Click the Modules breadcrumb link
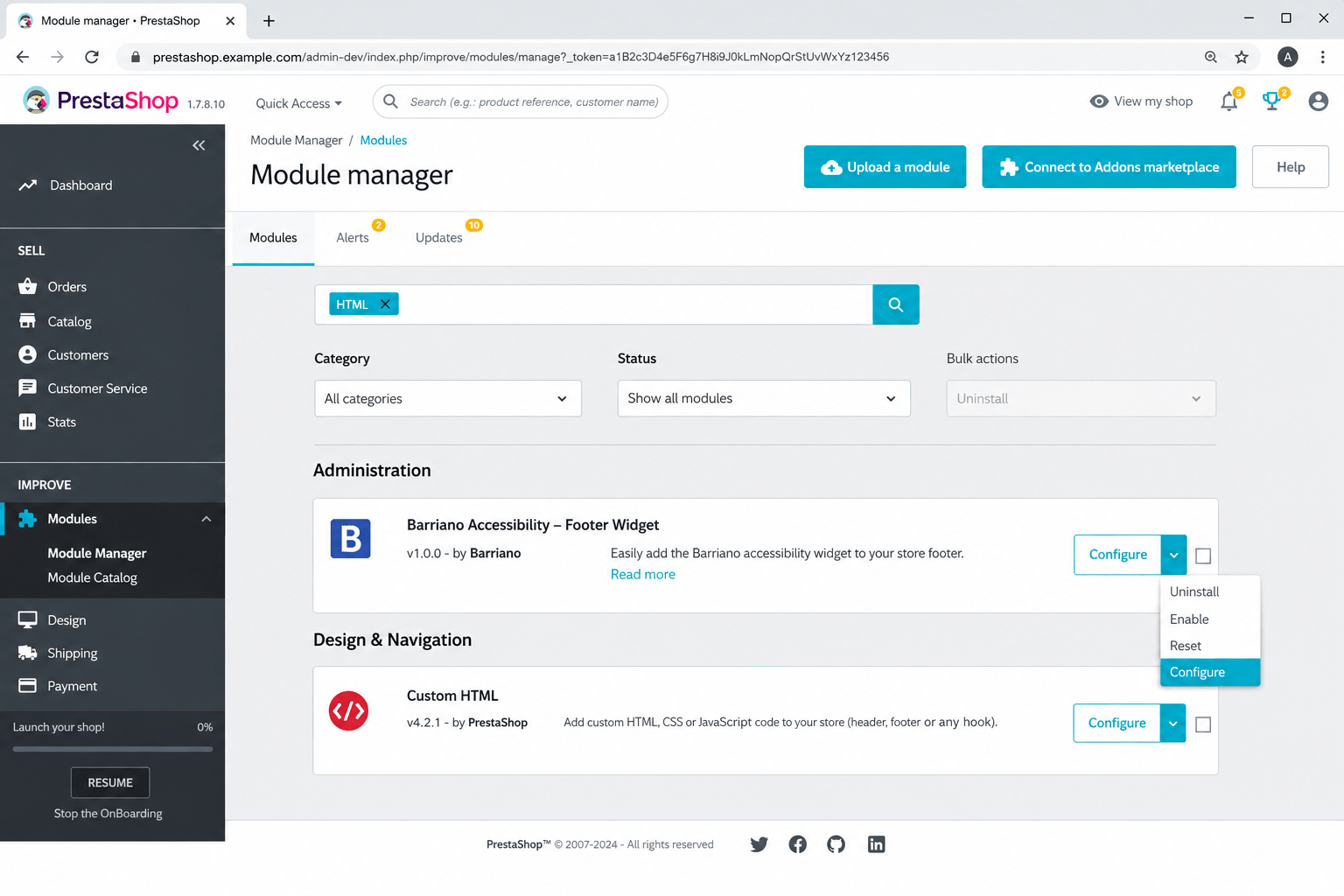 tap(383, 140)
